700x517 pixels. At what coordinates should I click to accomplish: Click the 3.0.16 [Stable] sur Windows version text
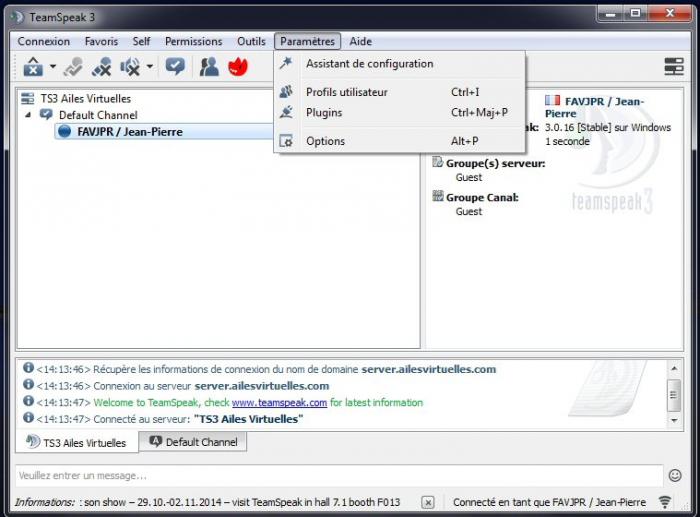[608, 128]
